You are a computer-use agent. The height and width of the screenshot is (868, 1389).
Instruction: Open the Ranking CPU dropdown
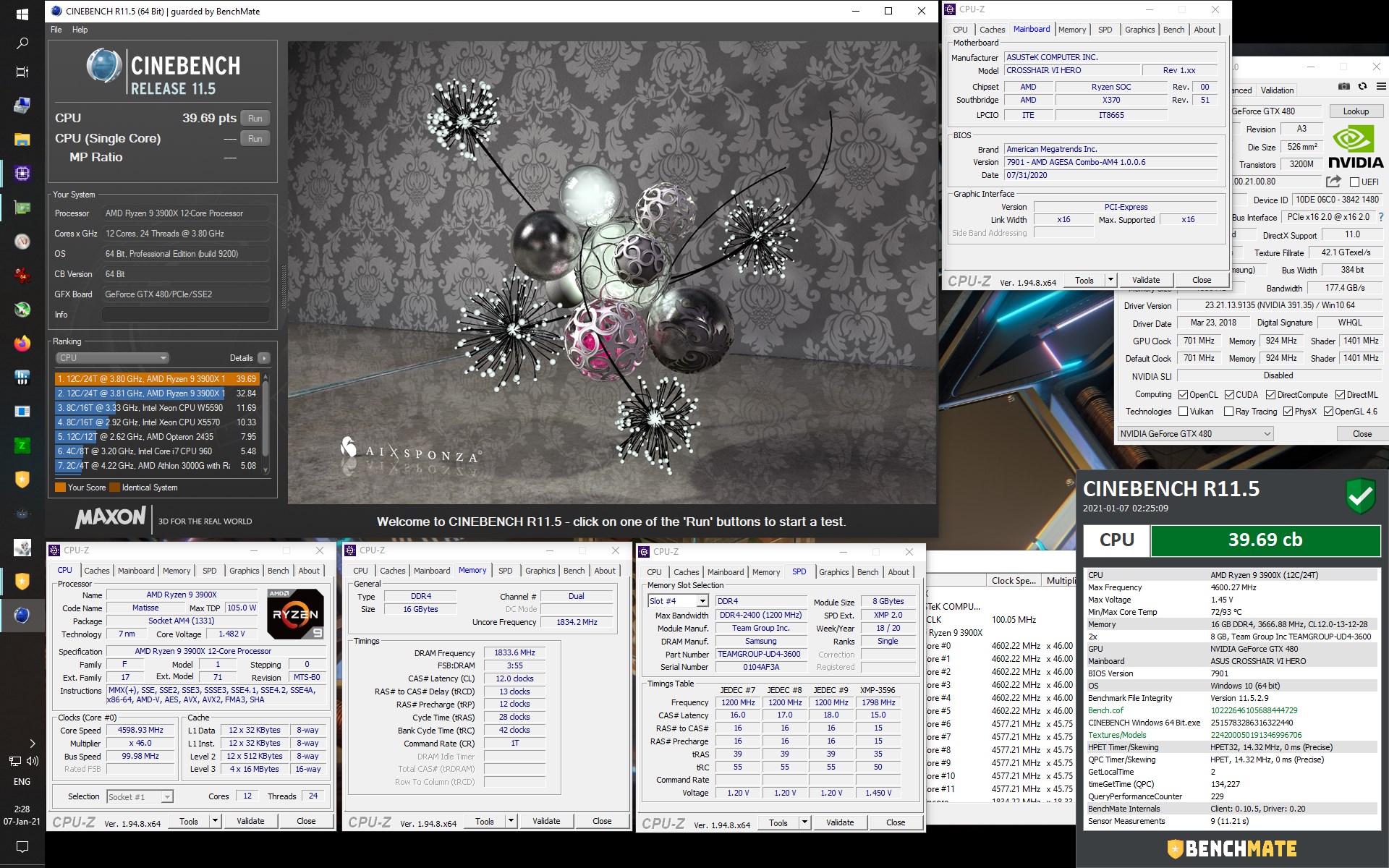(x=112, y=358)
